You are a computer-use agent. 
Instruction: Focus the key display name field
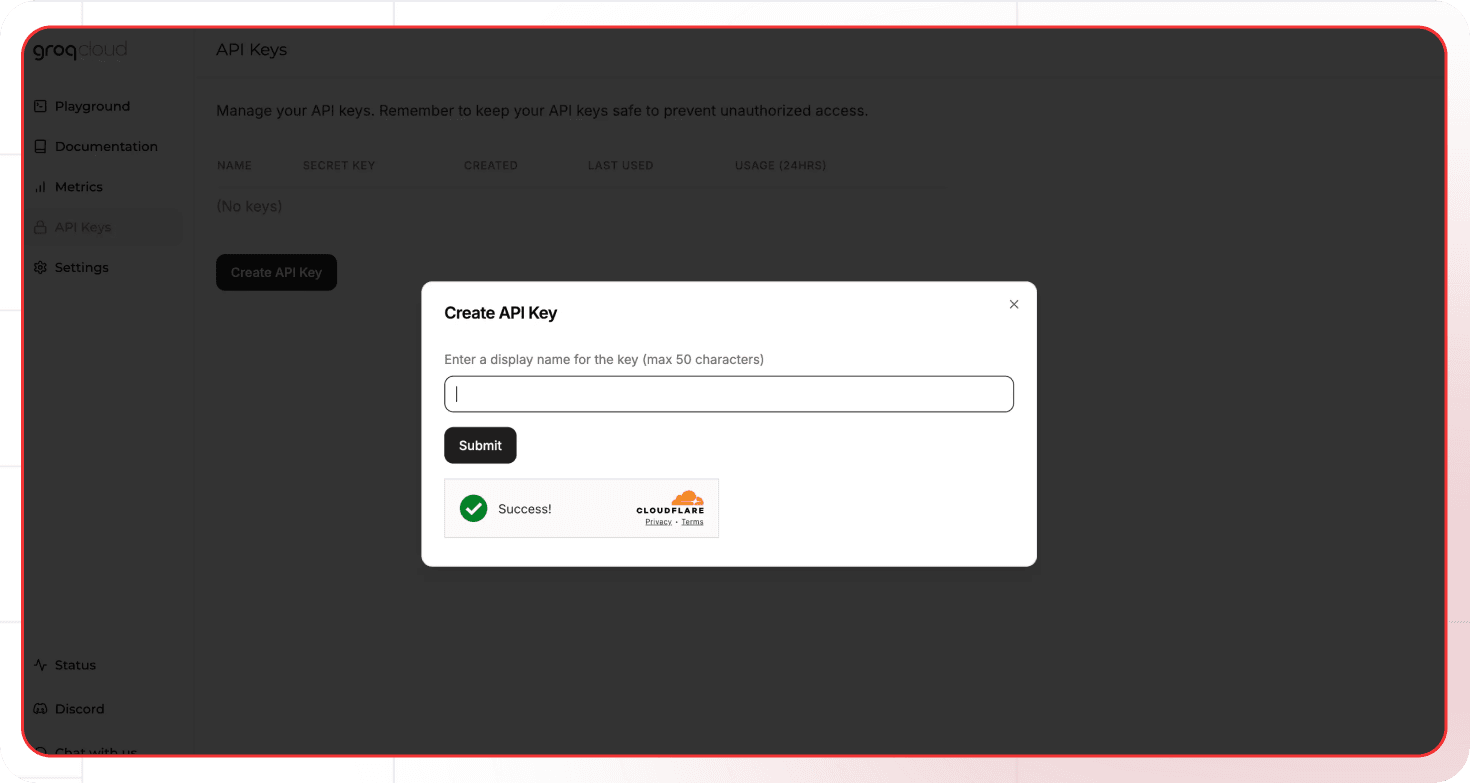[728, 394]
